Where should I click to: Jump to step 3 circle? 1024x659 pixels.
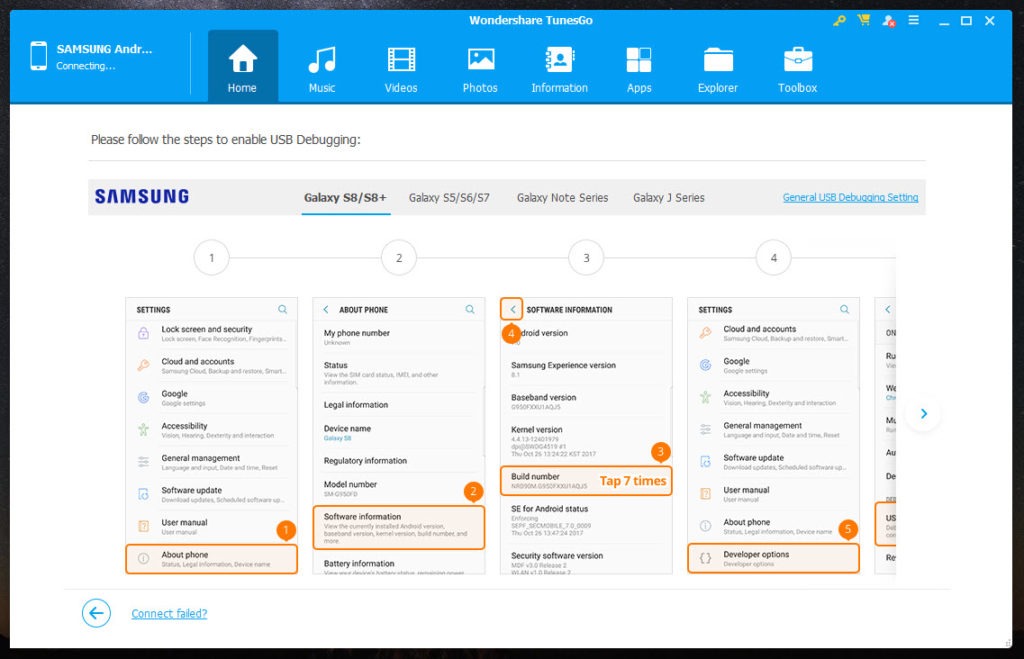(586, 258)
